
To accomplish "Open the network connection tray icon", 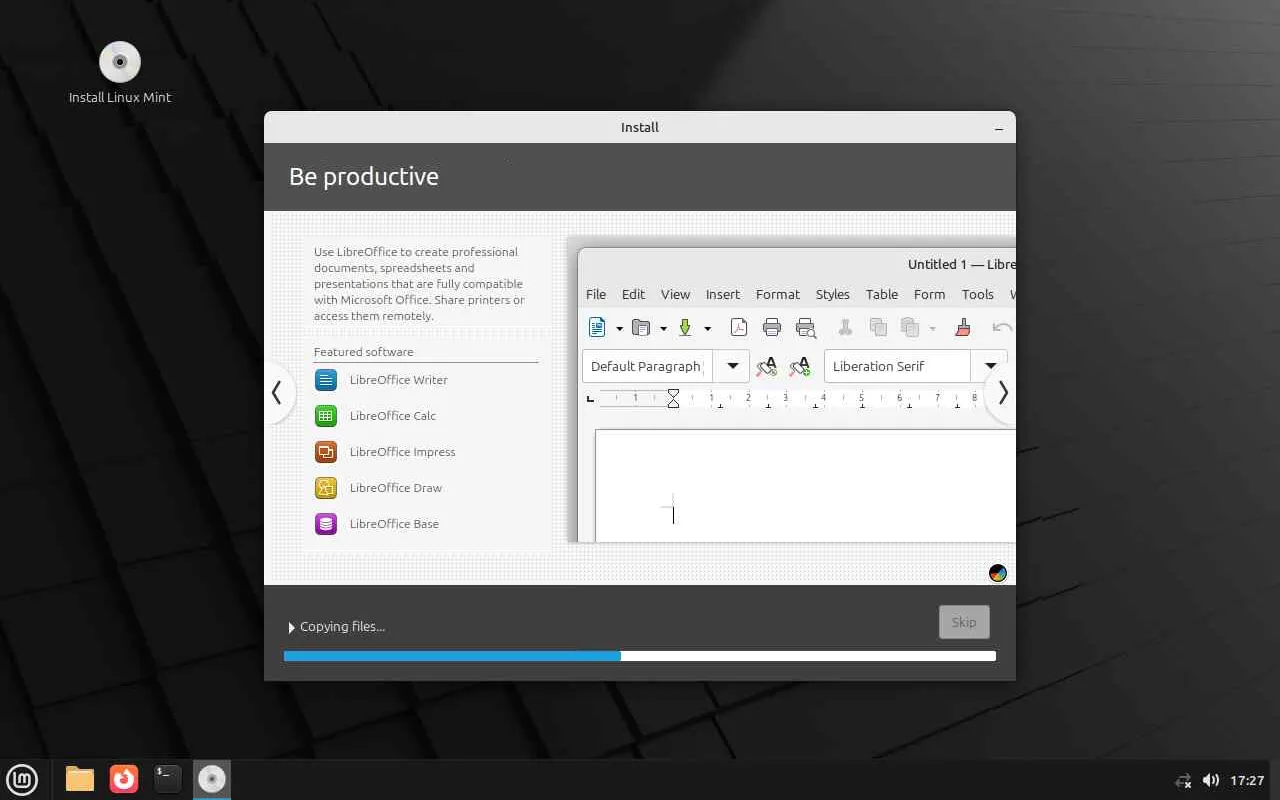I will [1183, 780].
